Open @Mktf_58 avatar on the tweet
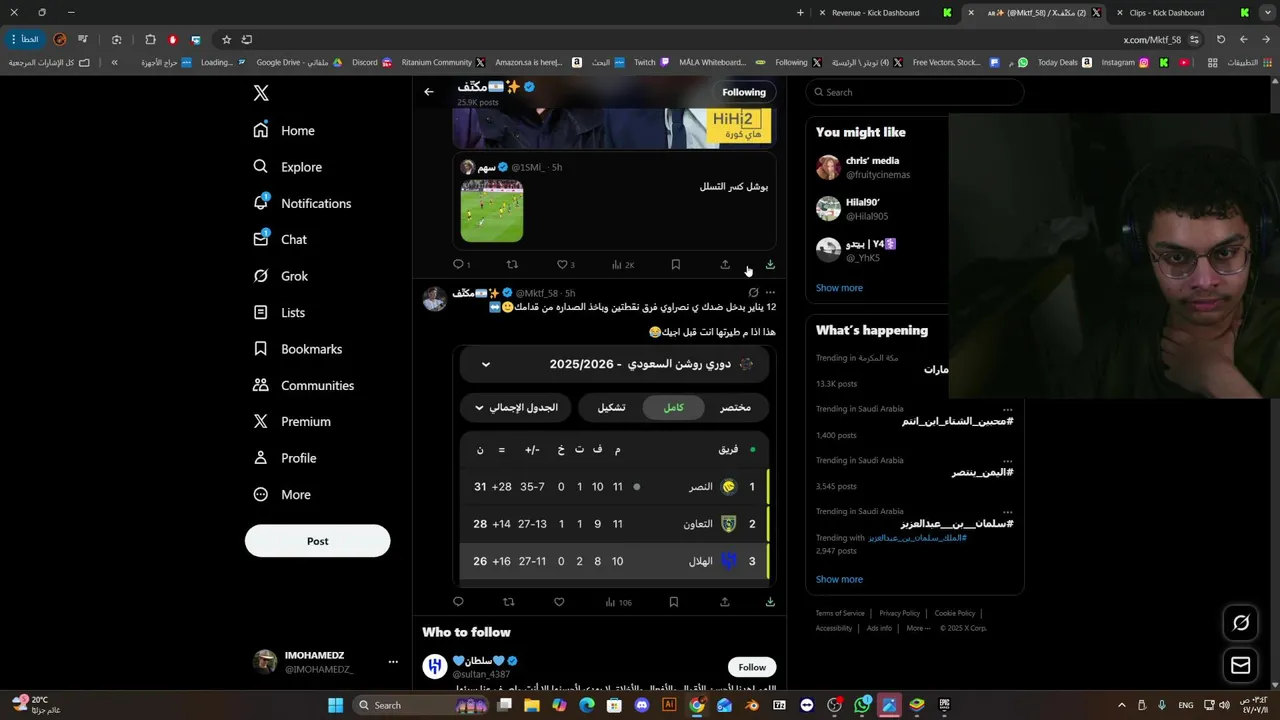This screenshot has width=1280, height=720. [435, 299]
